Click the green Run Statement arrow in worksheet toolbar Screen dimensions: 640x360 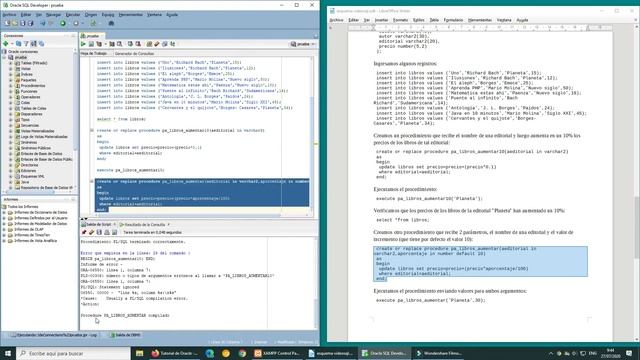tap(83, 44)
